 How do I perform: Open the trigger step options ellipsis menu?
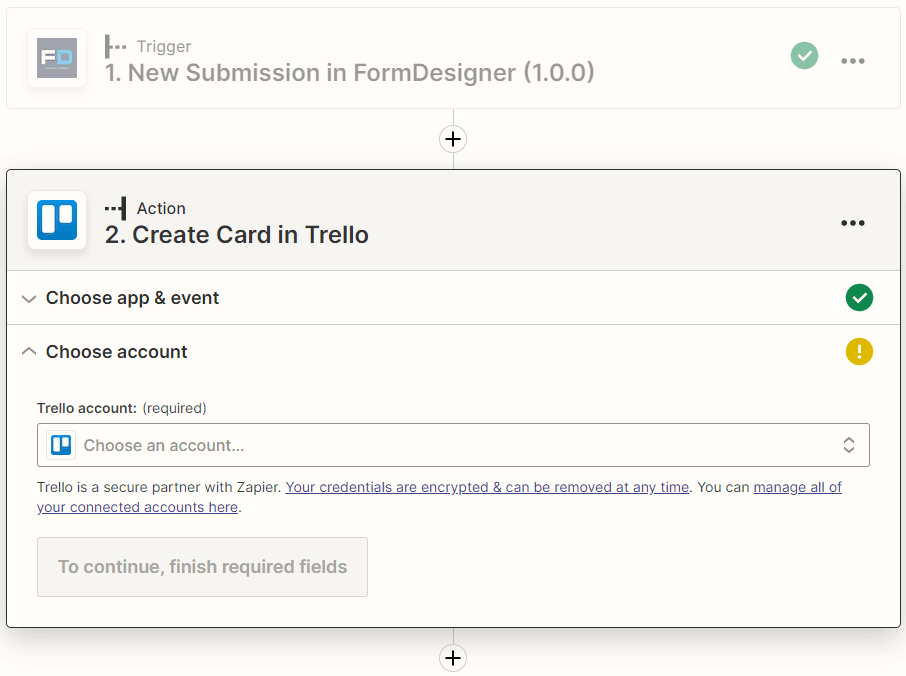853,61
